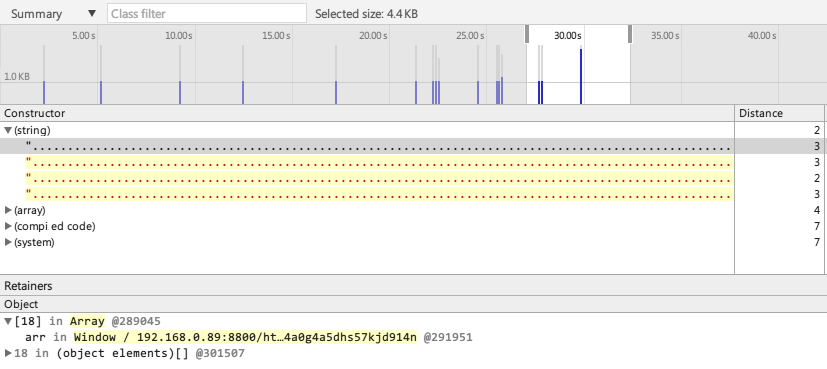Click the Array @289045 retainer entry

tap(115, 321)
